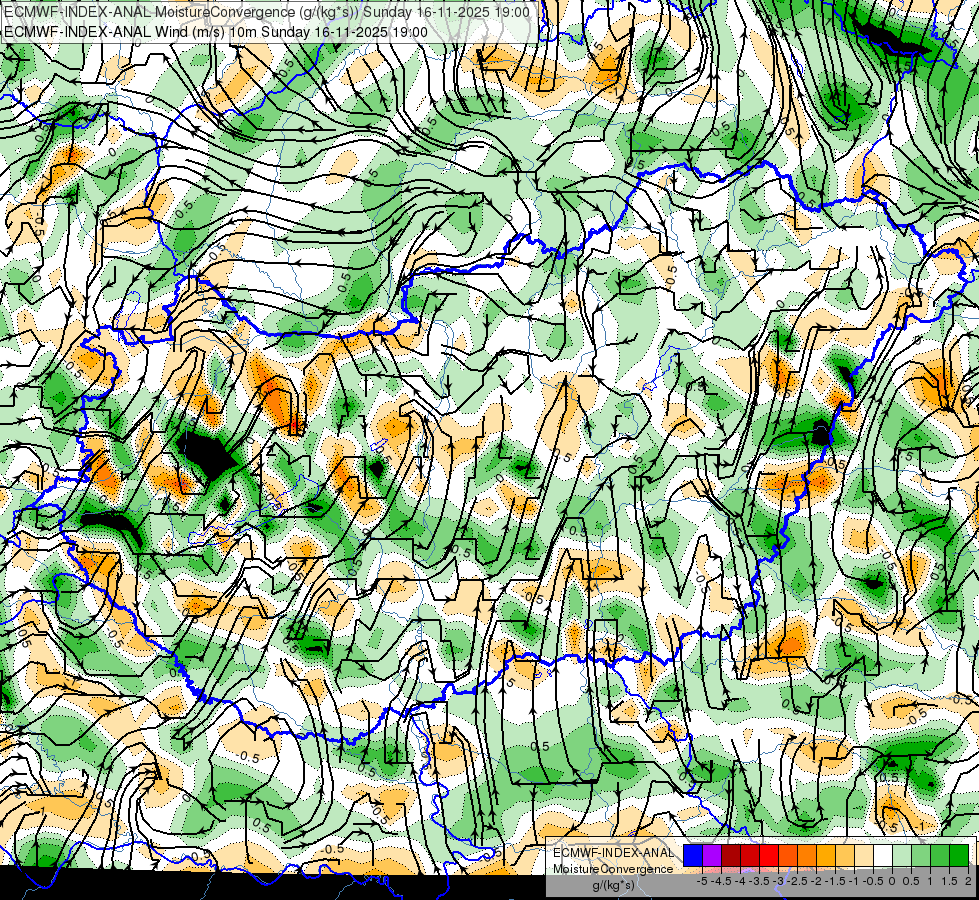Click the legend tick label '-3.5'
This screenshot has height=900, width=979.
pos(759,881)
